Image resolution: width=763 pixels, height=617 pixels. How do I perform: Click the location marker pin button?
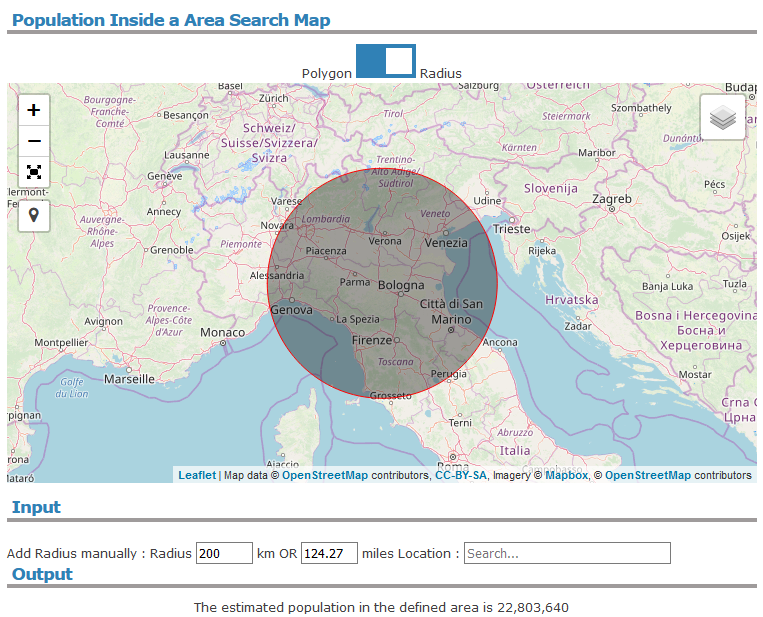pos(34,214)
